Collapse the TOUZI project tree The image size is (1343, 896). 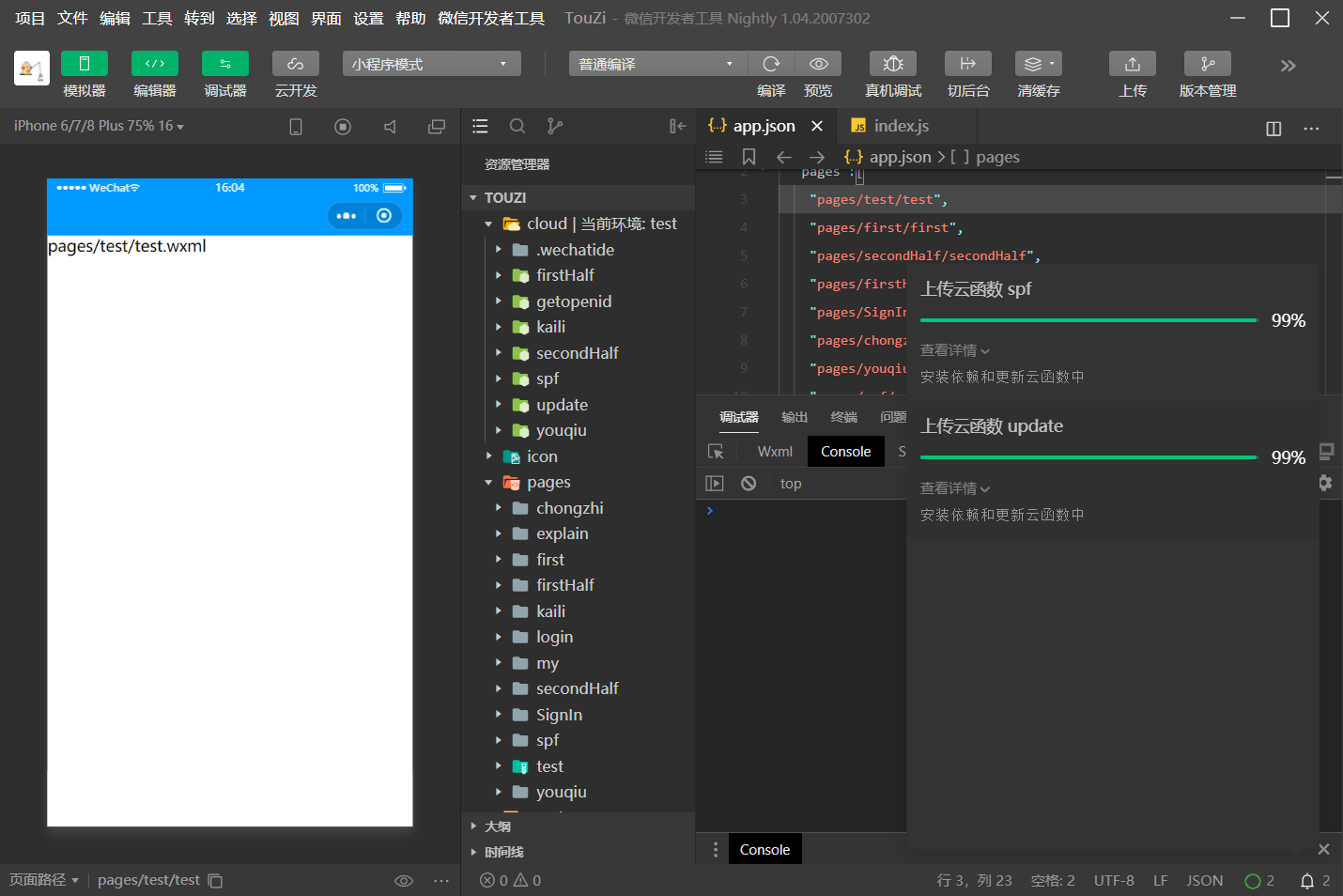pyautogui.click(x=473, y=197)
